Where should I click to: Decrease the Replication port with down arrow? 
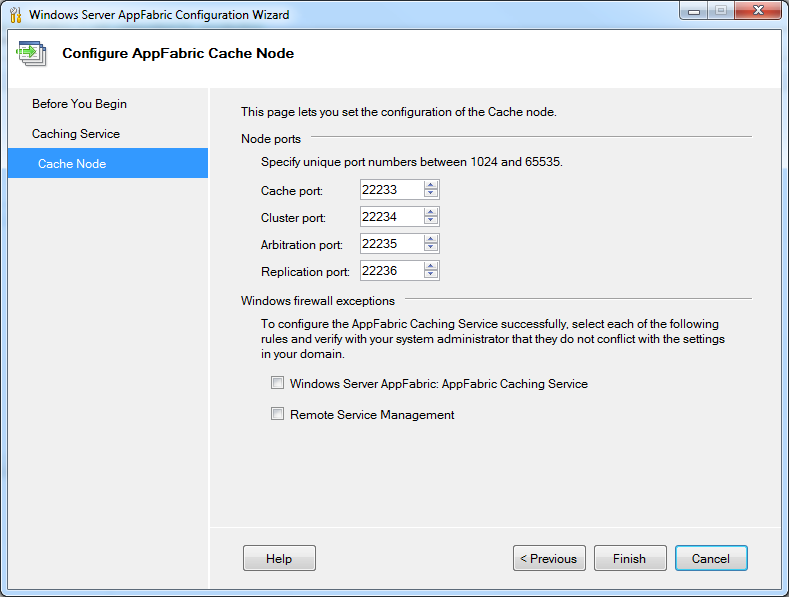pos(430,275)
